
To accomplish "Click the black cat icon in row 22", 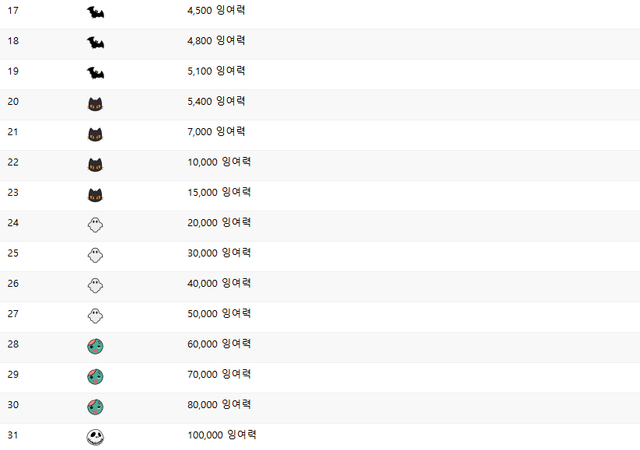I will [x=95, y=165].
